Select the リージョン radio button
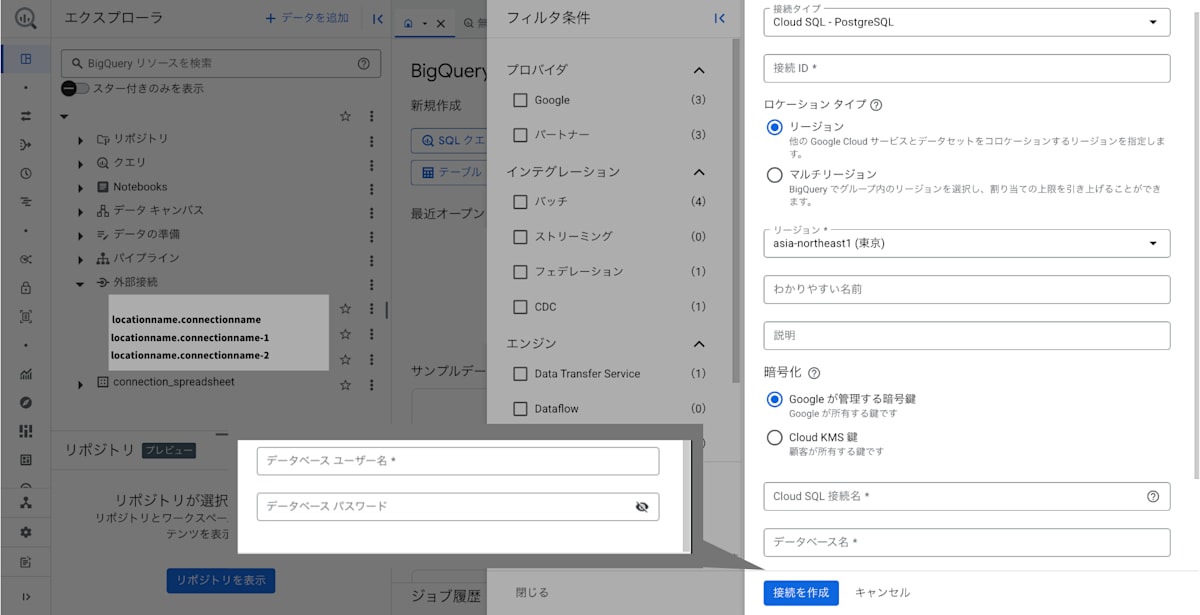 click(x=774, y=127)
